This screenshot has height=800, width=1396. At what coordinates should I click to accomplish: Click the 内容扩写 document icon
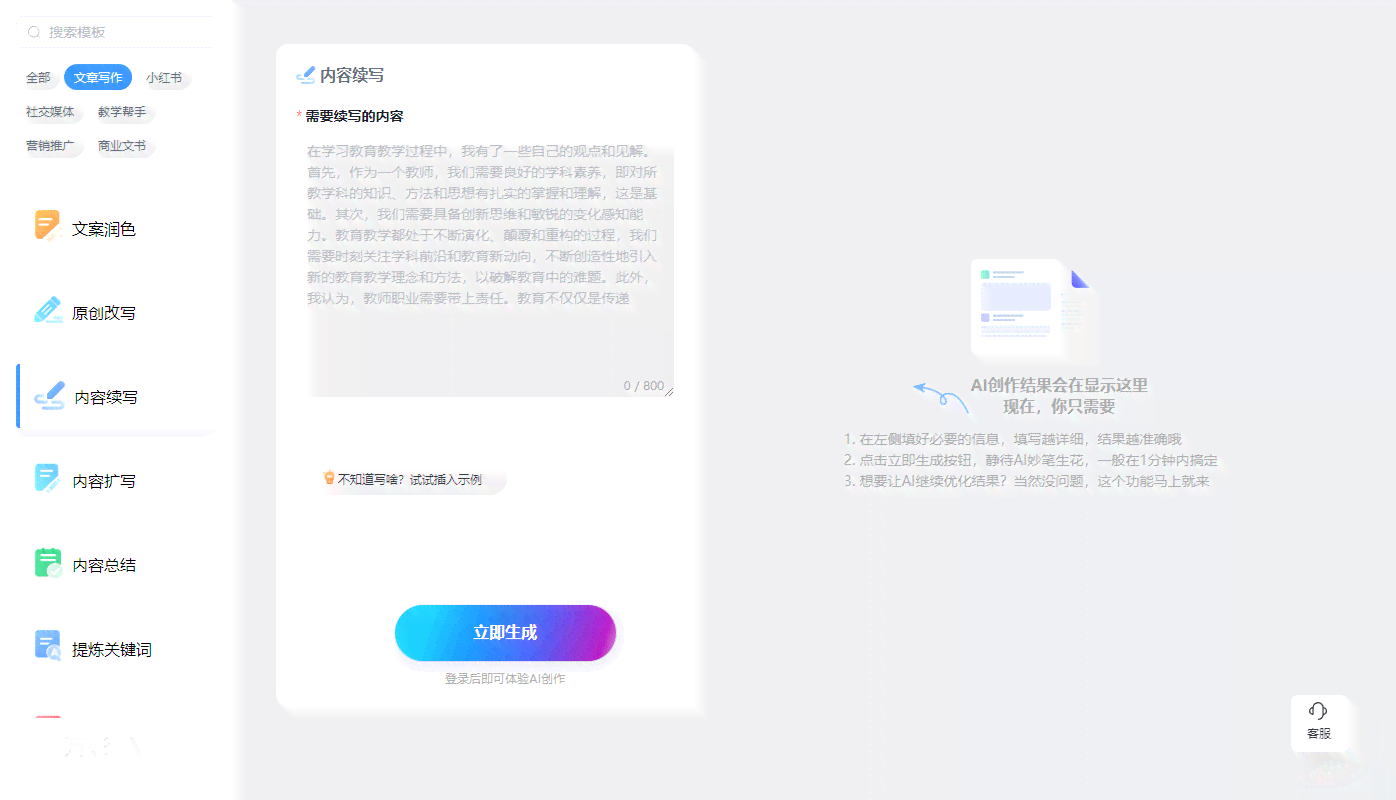(47, 478)
